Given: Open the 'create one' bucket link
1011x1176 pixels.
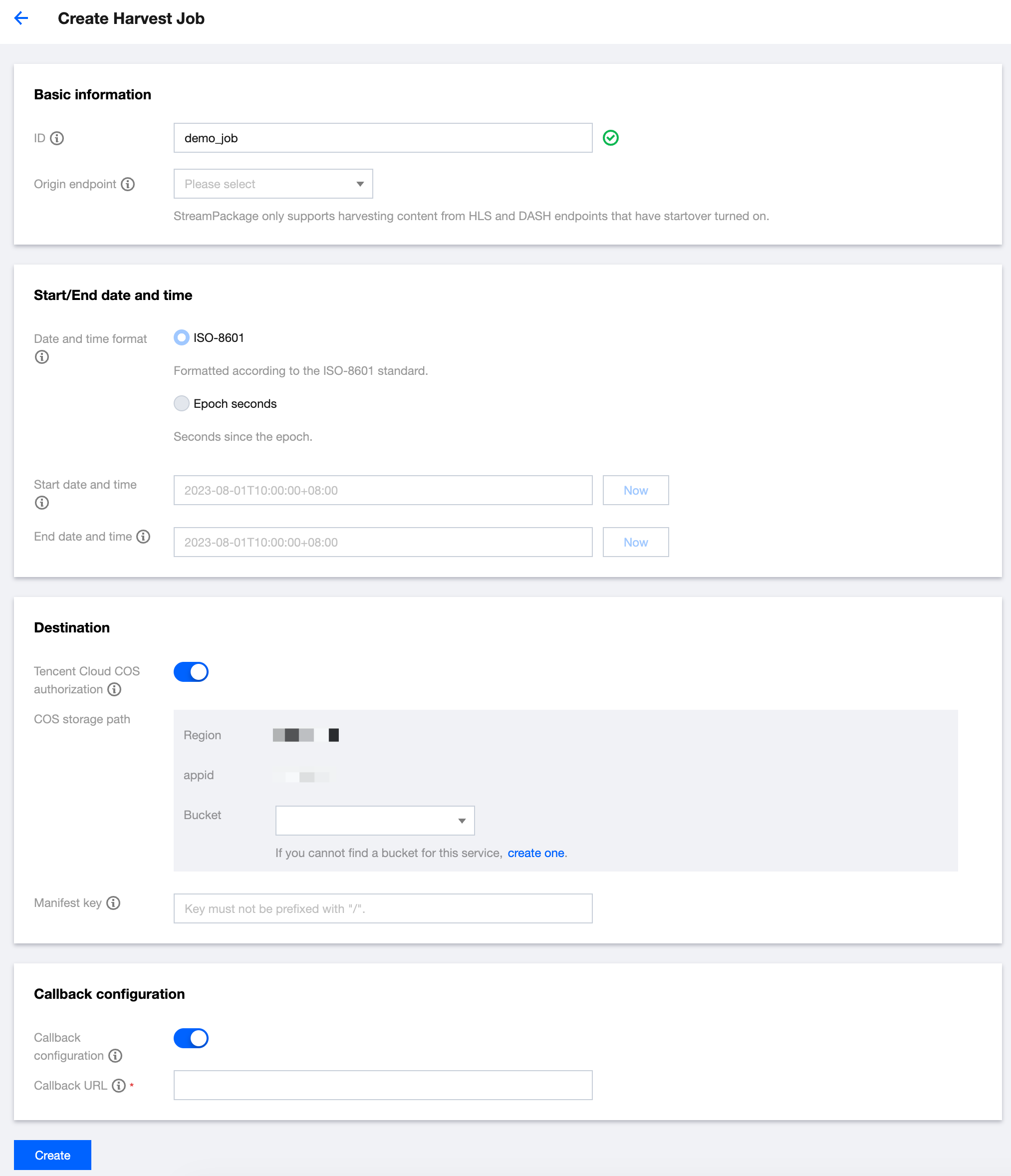Looking at the screenshot, I should click(x=535, y=853).
